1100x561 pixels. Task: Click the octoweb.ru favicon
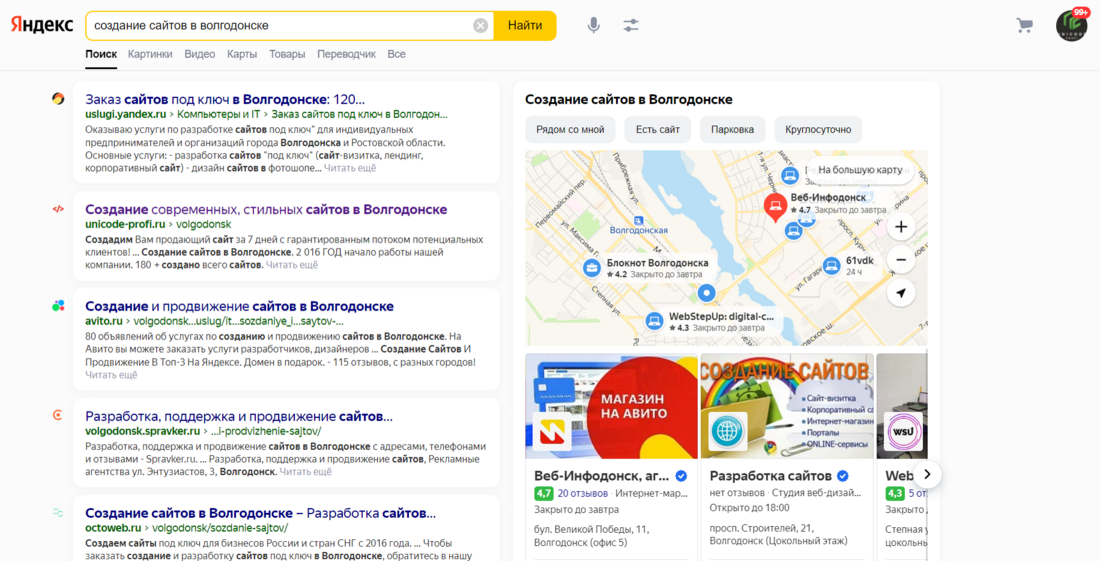click(58, 513)
